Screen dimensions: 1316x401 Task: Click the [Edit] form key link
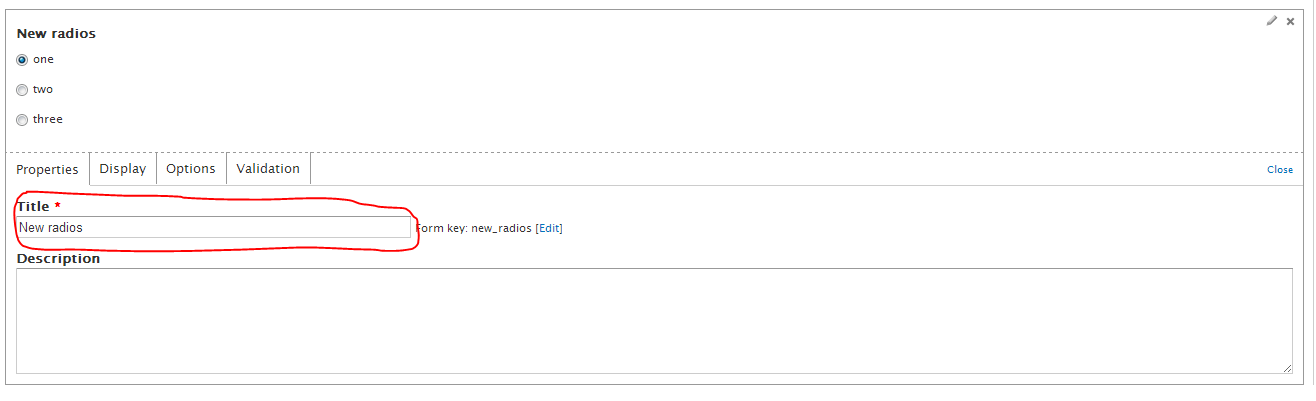pos(549,228)
